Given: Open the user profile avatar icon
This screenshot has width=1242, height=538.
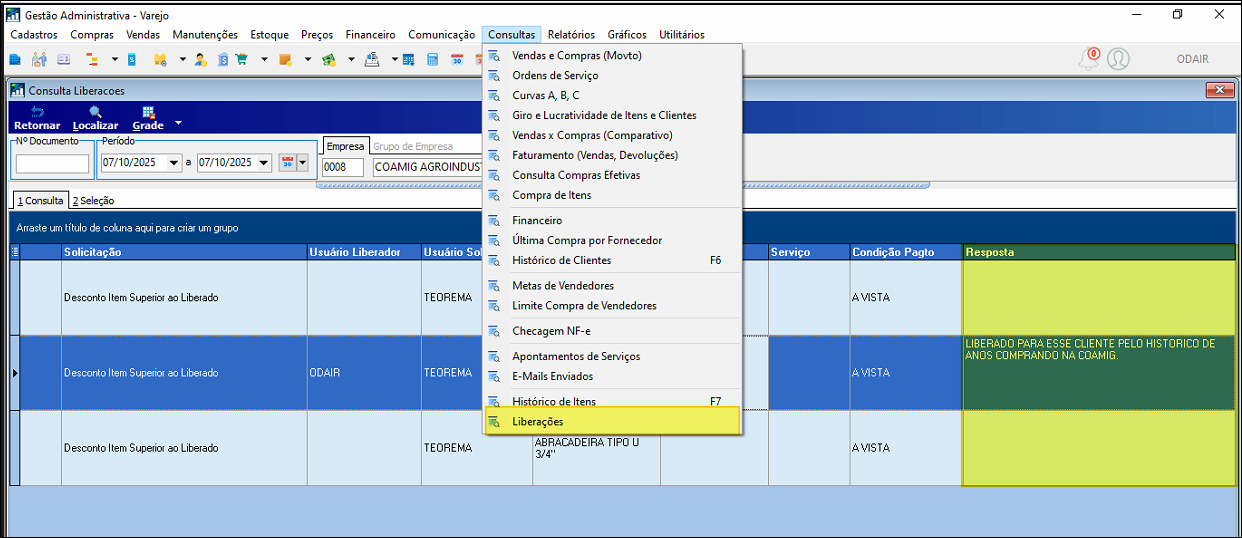Looking at the screenshot, I should [x=1118, y=59].
